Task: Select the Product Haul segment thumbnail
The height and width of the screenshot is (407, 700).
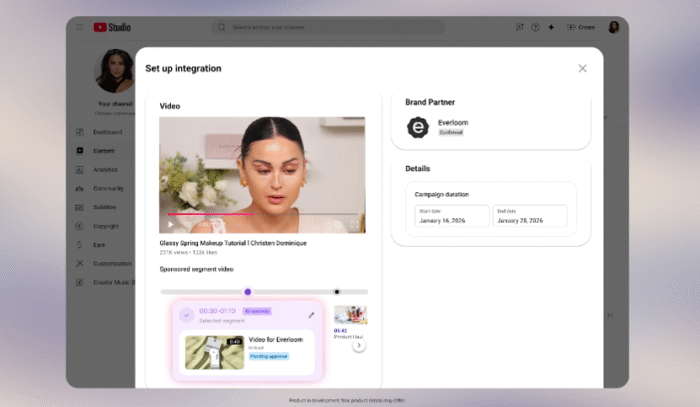Action: point(350,315)
